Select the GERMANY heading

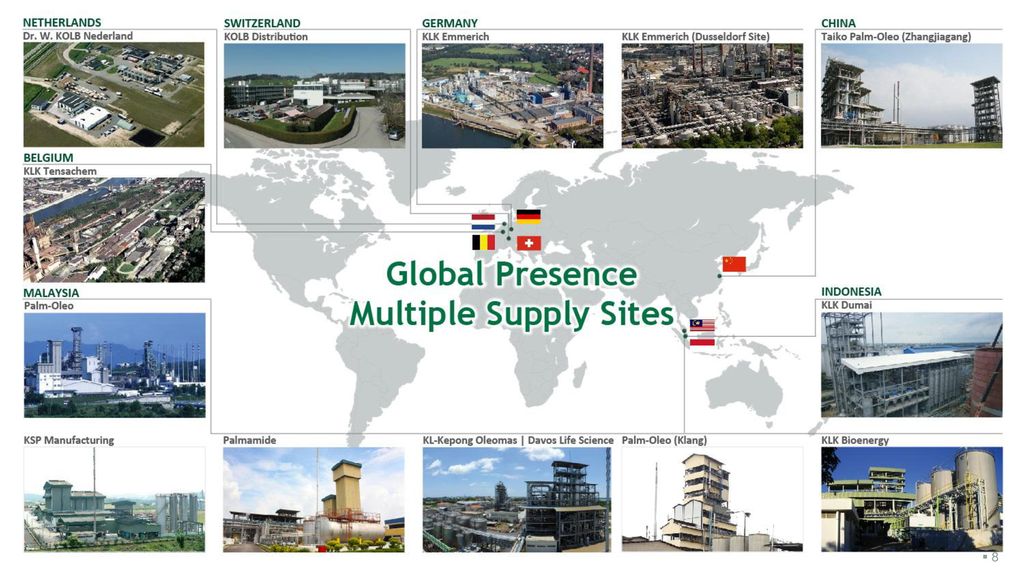[x=449, y=23]
